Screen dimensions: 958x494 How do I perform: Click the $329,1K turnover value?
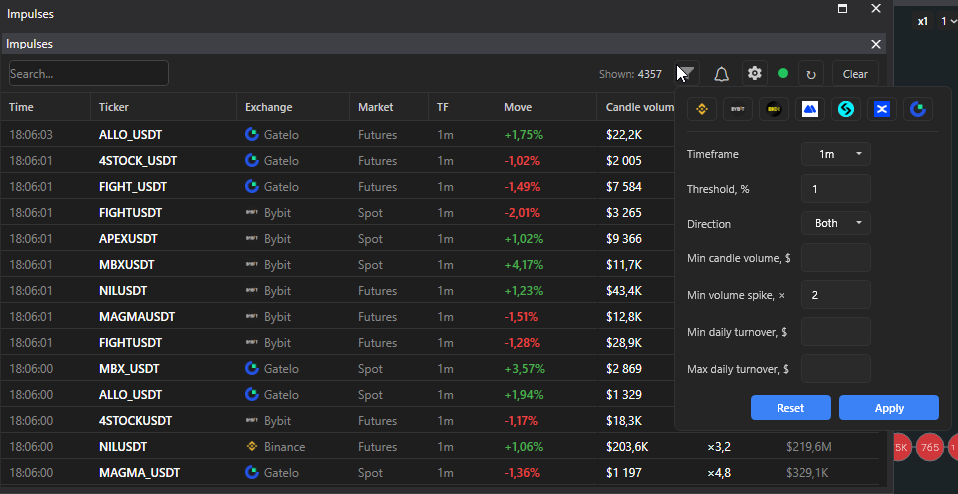coord(807,472)
